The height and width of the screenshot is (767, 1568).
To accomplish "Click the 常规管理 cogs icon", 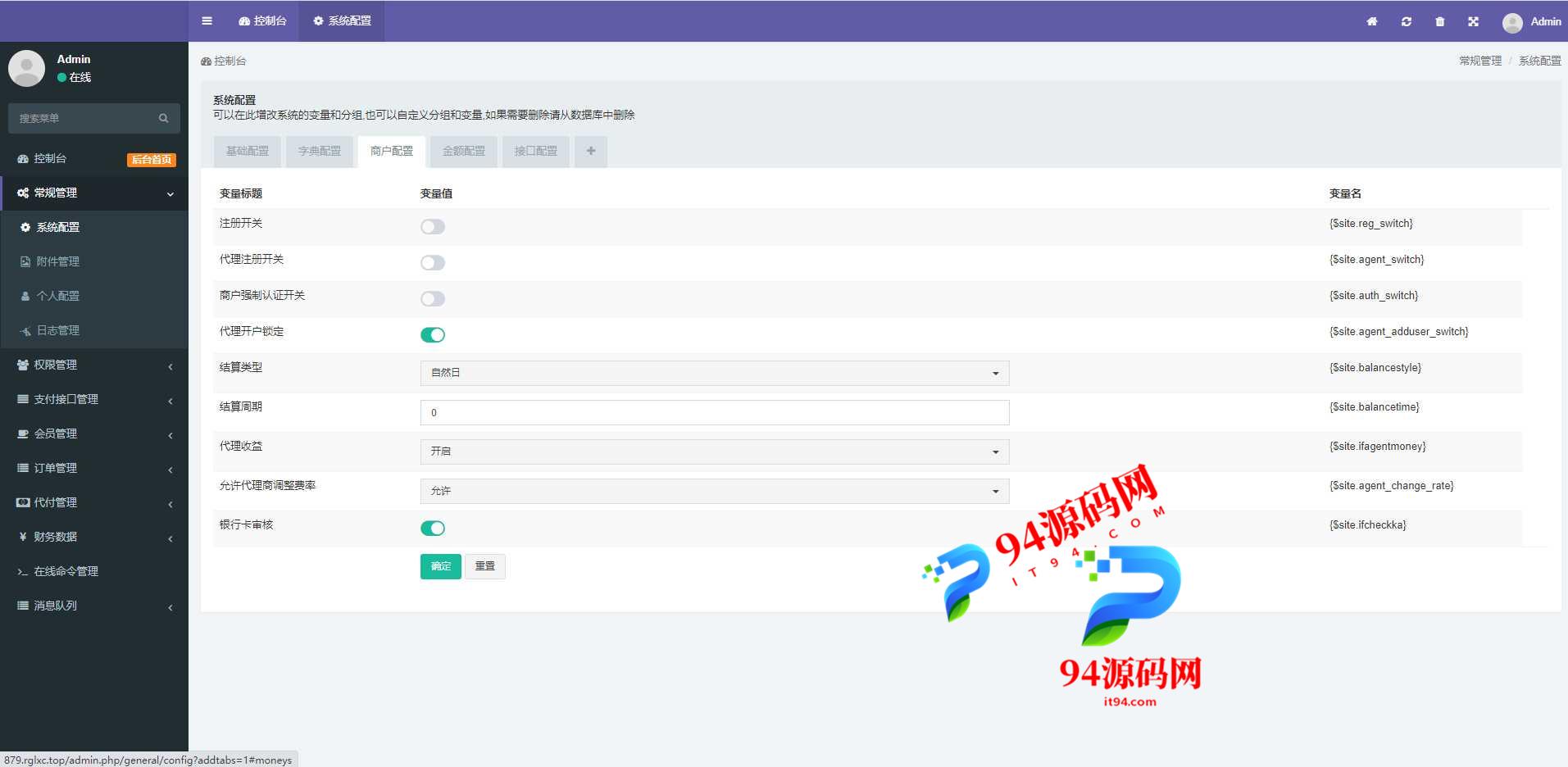I will click(23, 193).
